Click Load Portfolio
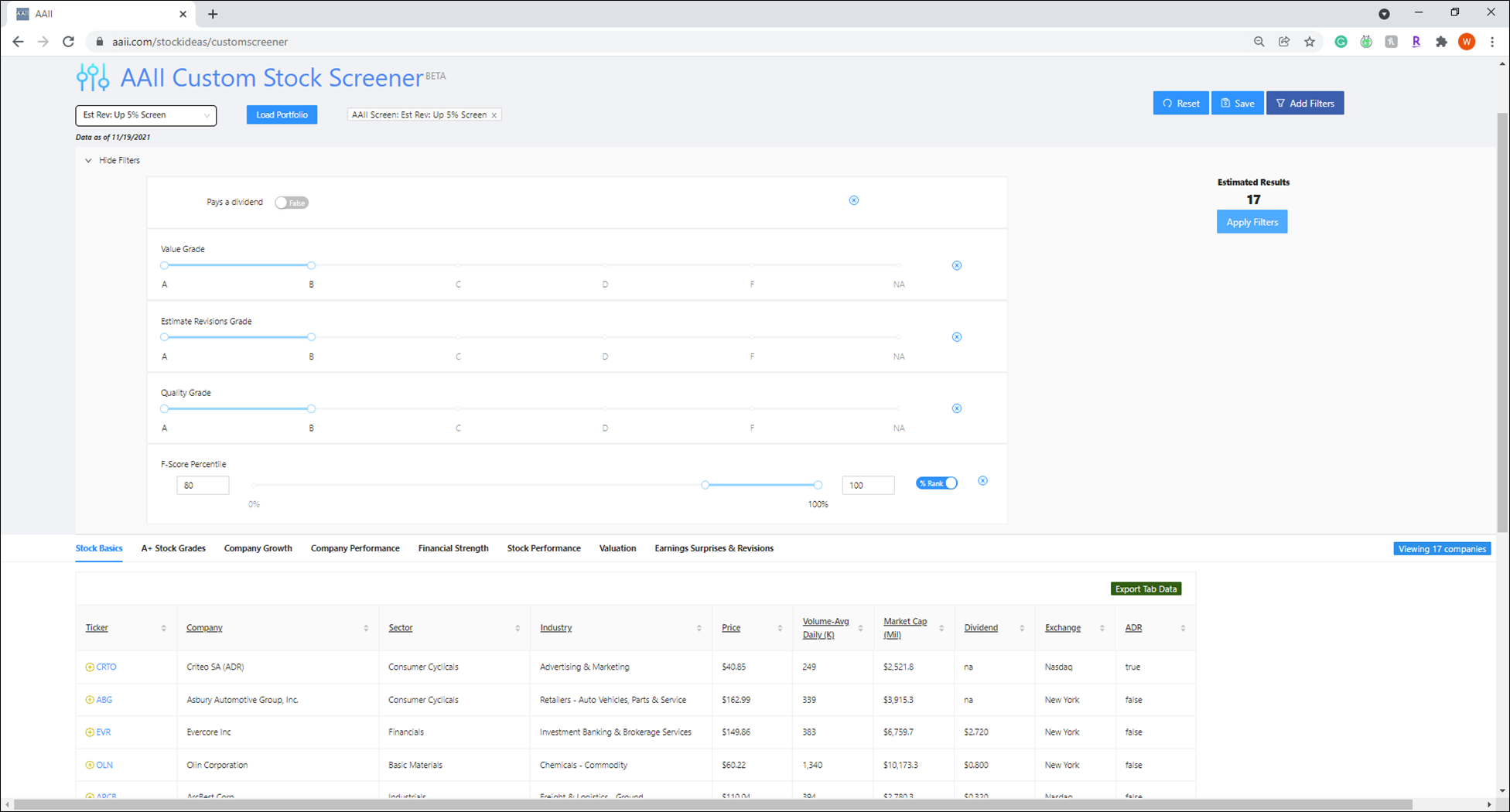 tap(282, 115)
